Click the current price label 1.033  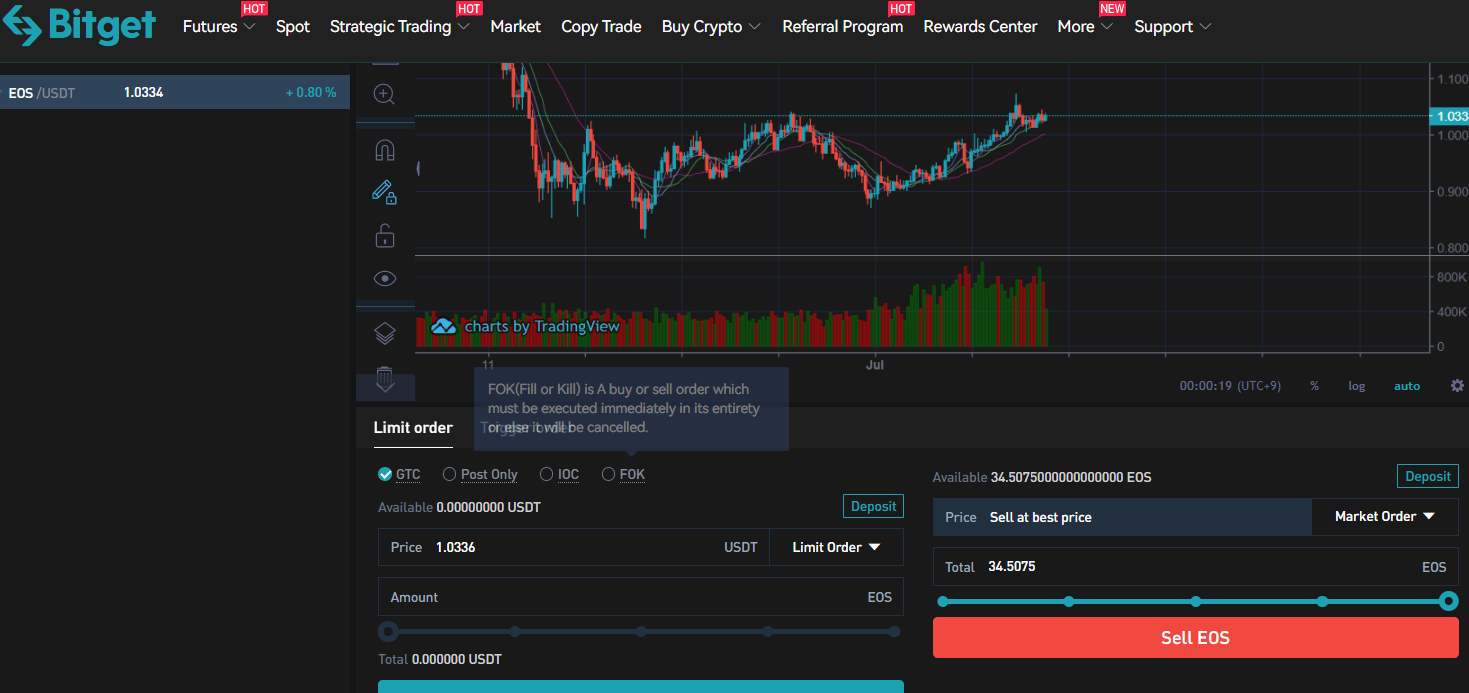click(x=1449, y=116)
